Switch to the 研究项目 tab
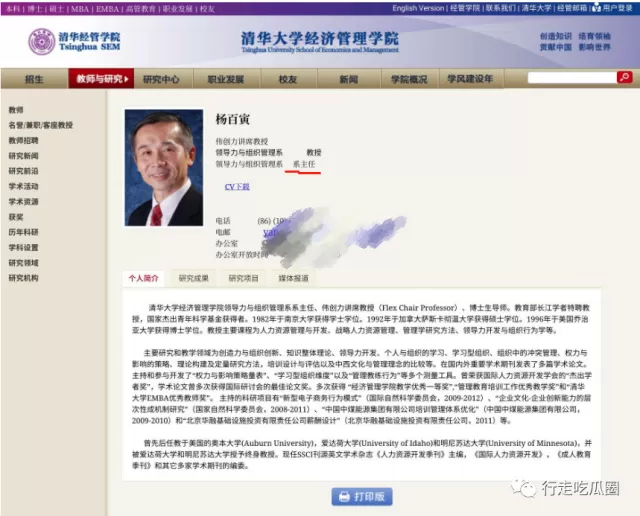 (243, 278)
